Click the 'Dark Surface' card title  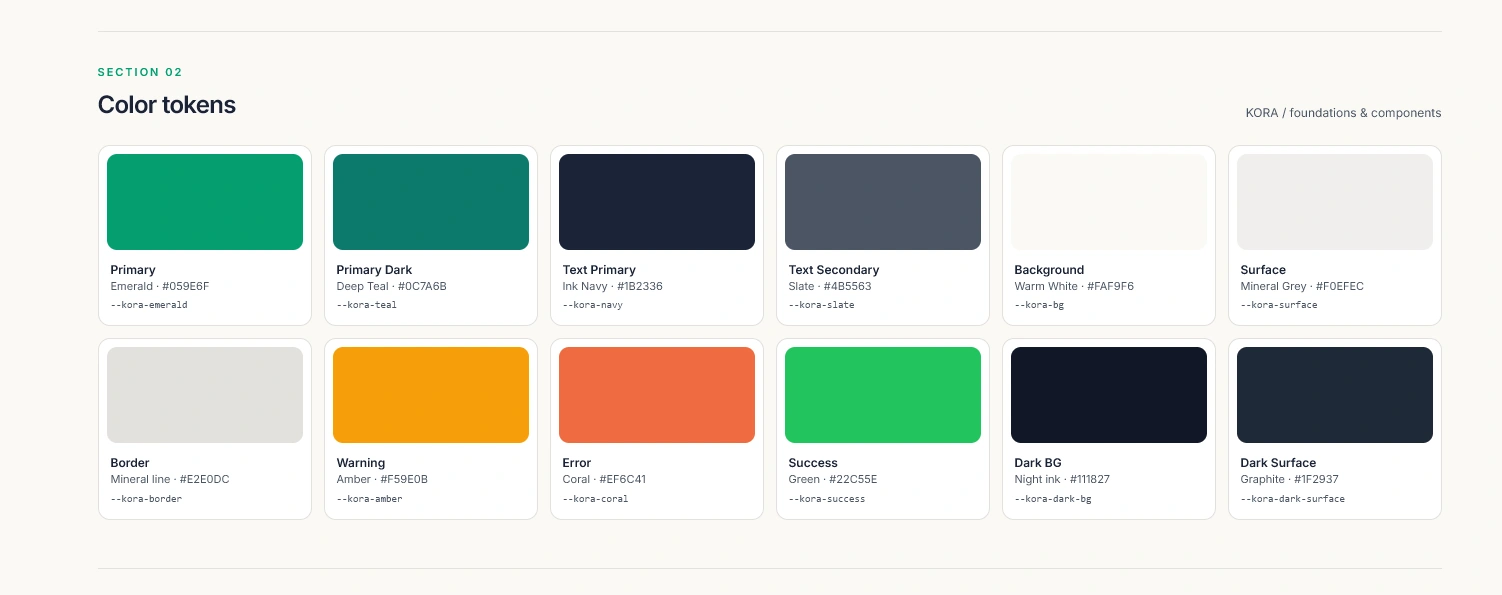tap(1278, 463)
